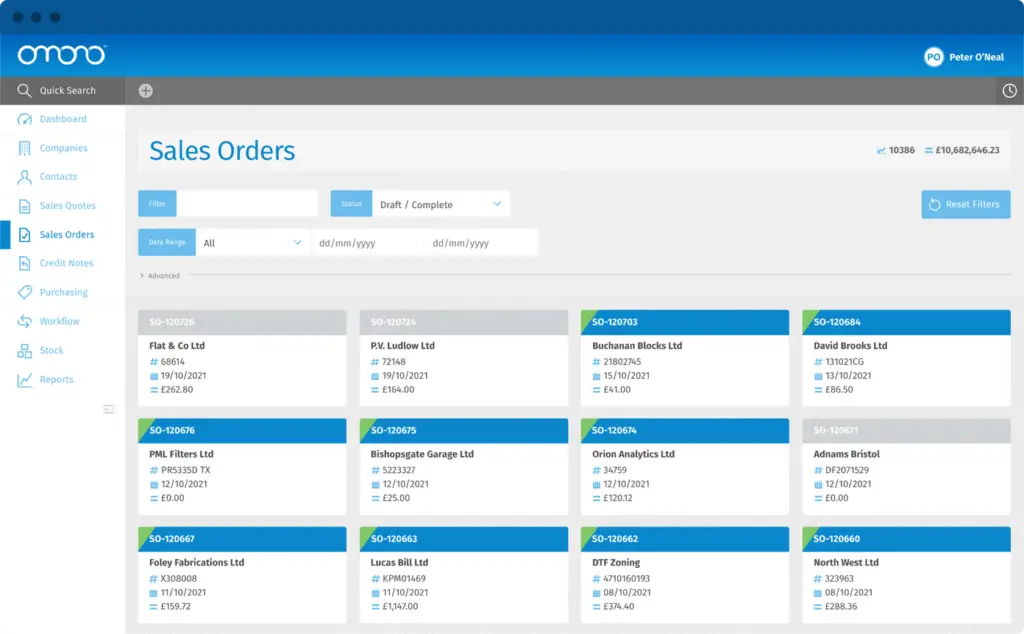This screenshot has width=1024, height=634.
Task: Open the clock history icon
Action: click(1010, 91)
